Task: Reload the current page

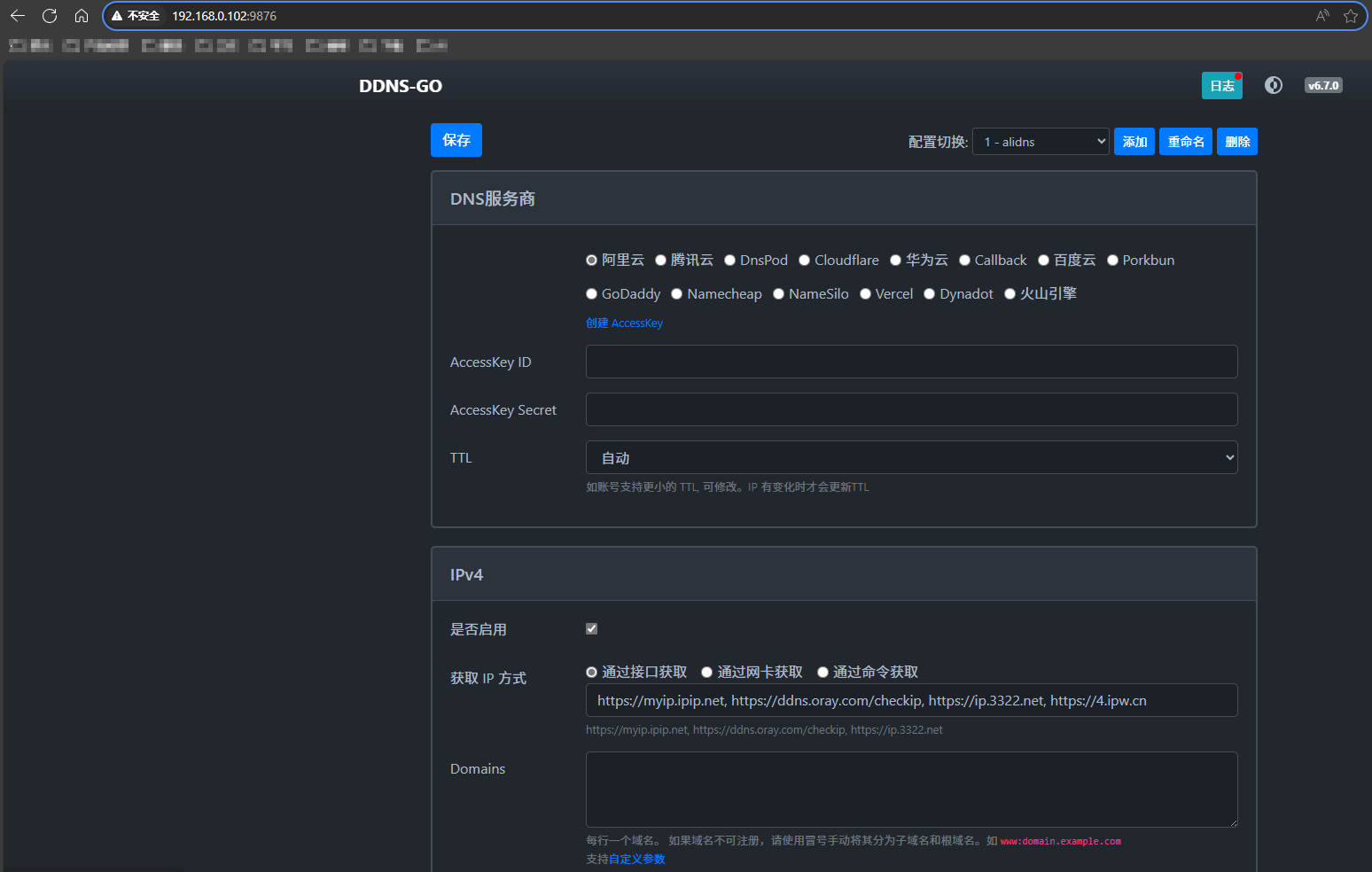Action: pyautogui.click(x=50, y=16)
